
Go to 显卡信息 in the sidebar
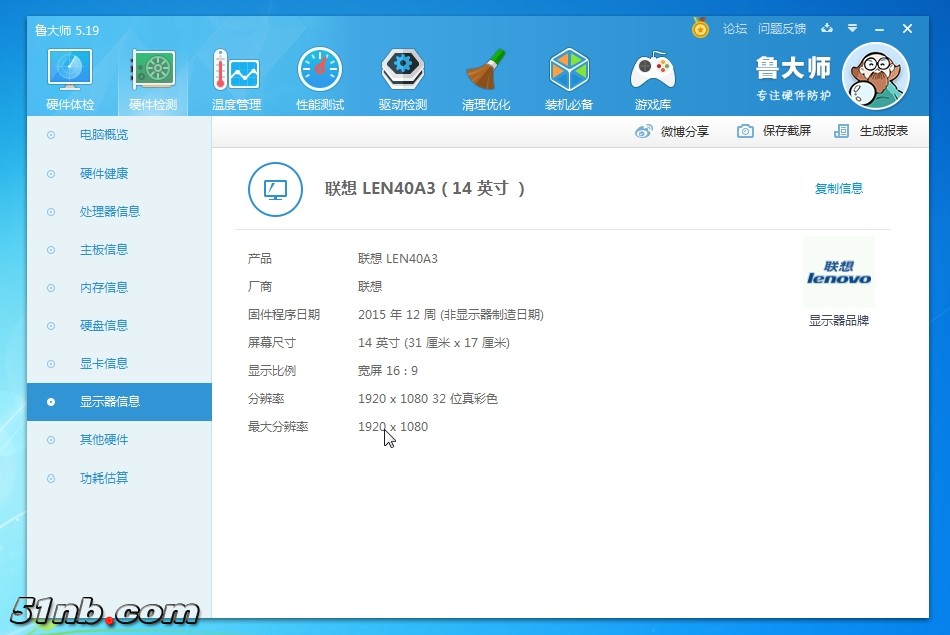click(104, 363)
